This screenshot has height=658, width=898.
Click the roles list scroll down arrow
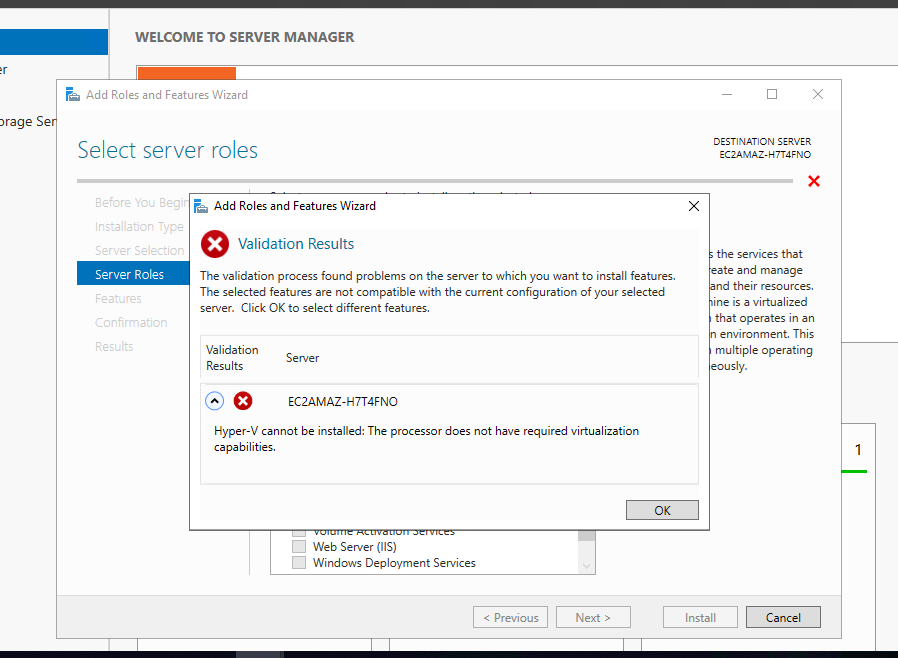tap(586, 566)
